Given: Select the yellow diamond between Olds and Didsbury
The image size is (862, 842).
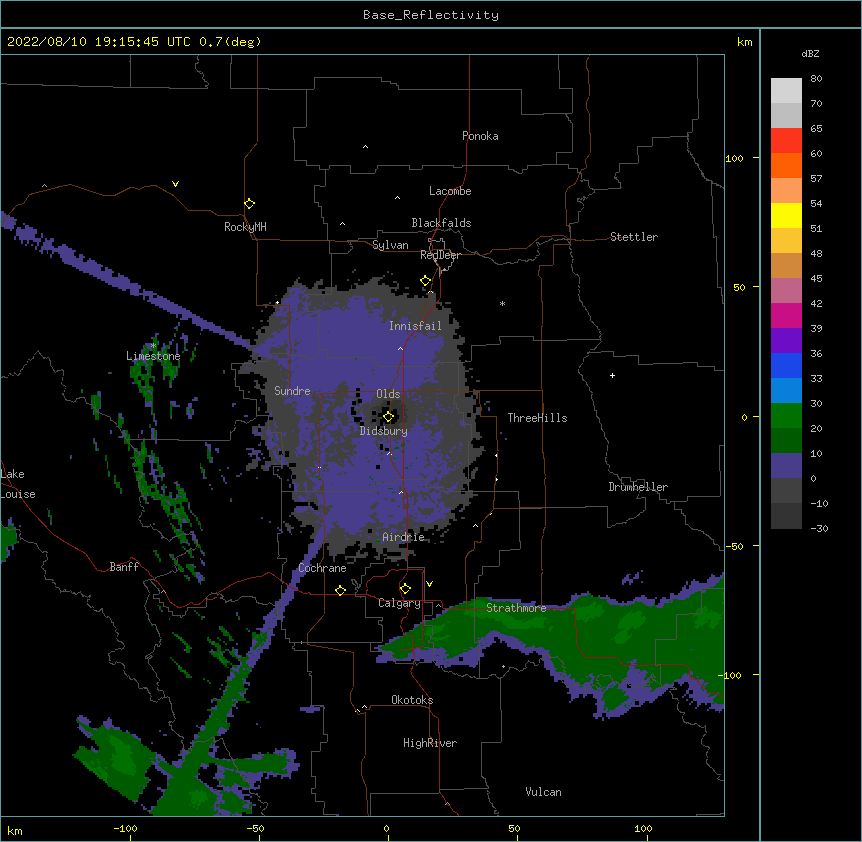Looking at the screenshot, I should [389, 416].
